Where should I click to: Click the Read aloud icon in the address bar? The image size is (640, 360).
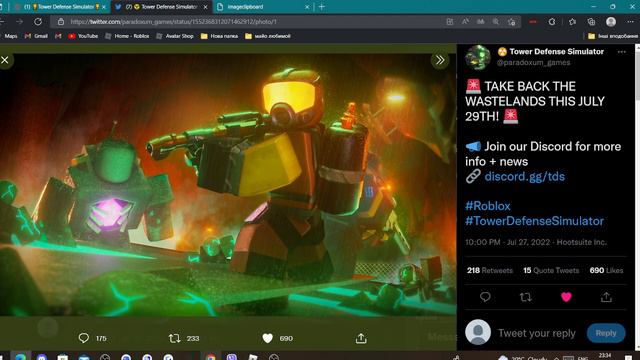(465, 22)
